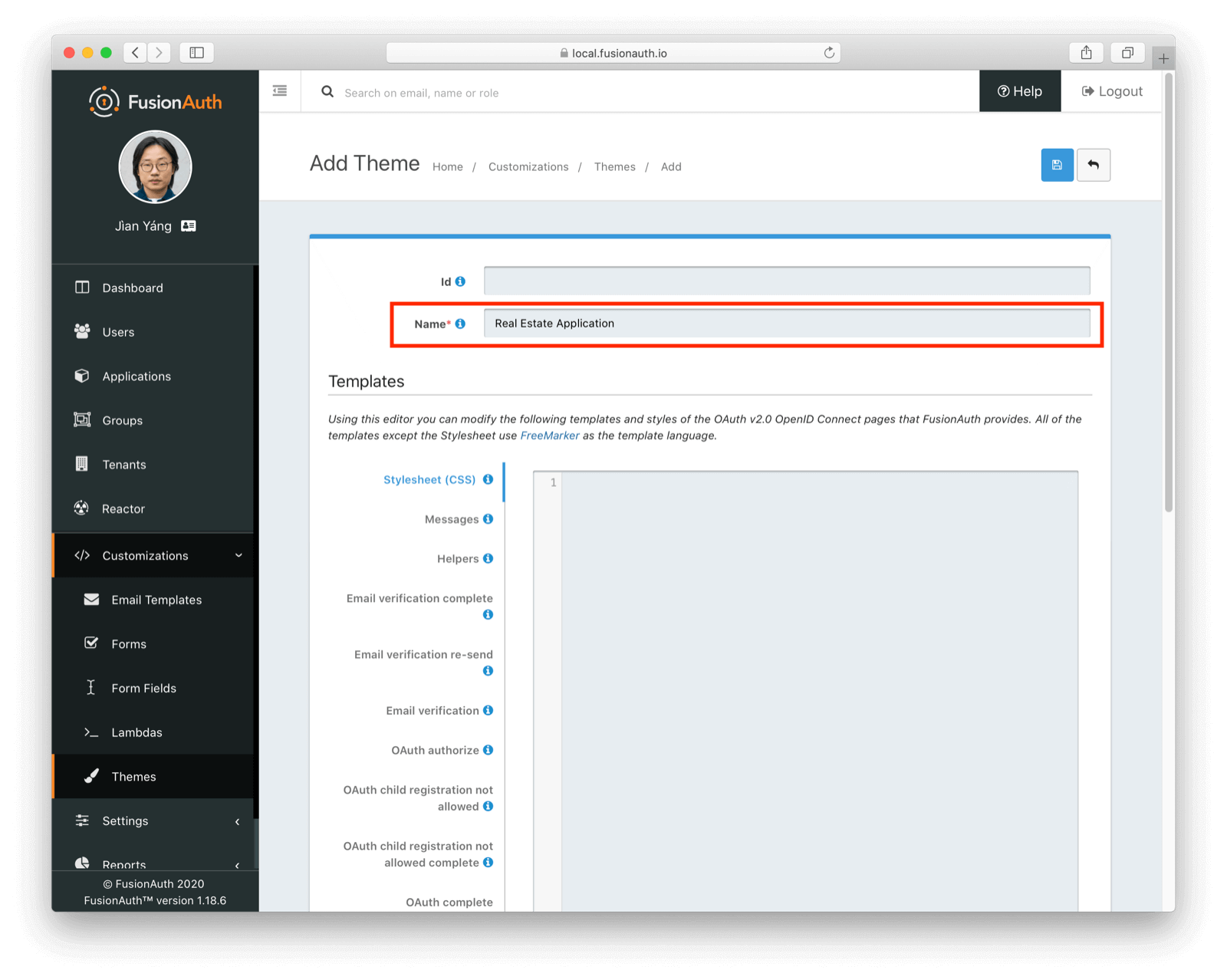Click Home in the breadcrumb
This screenshot has height=980, width=1227.
point(448,166)
